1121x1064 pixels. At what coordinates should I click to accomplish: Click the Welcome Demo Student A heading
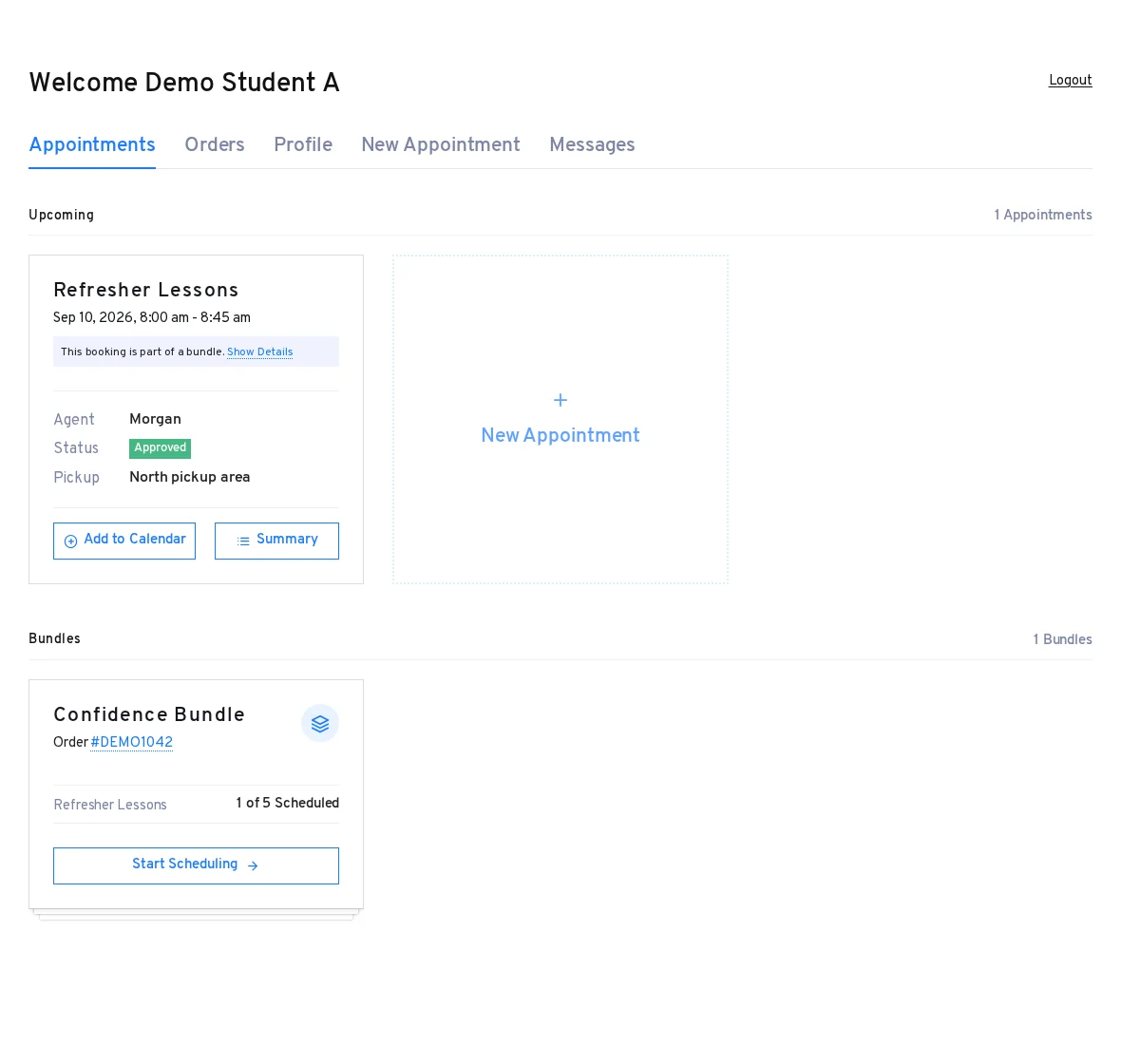(183, 83)
